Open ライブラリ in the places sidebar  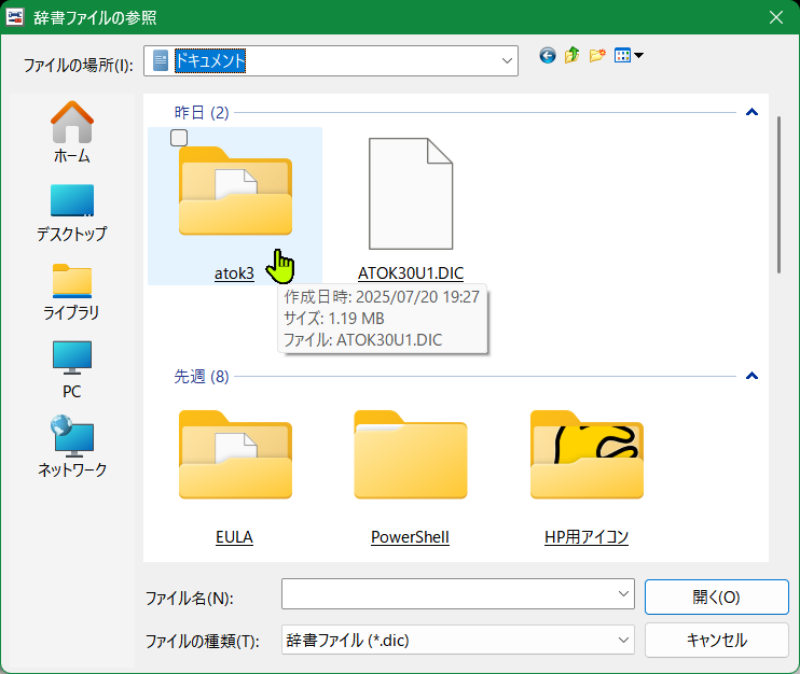click(72, 292)
